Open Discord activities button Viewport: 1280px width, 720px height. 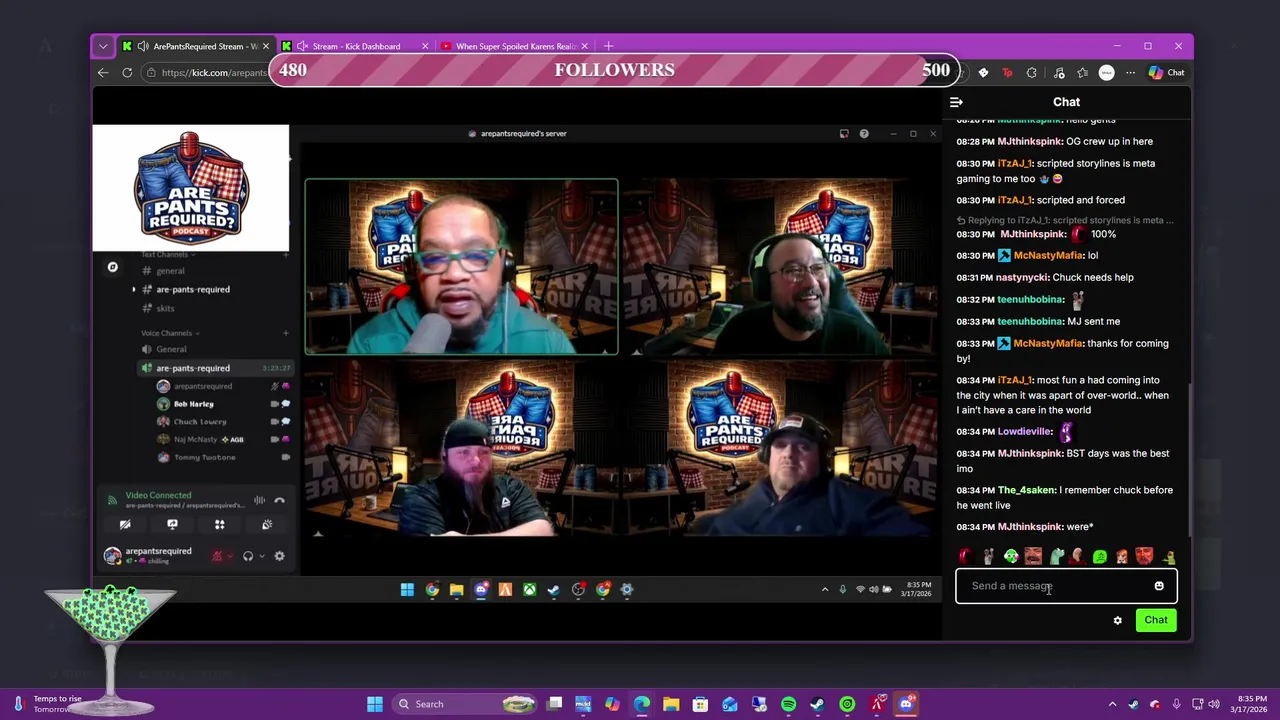(x=219, y=525)
